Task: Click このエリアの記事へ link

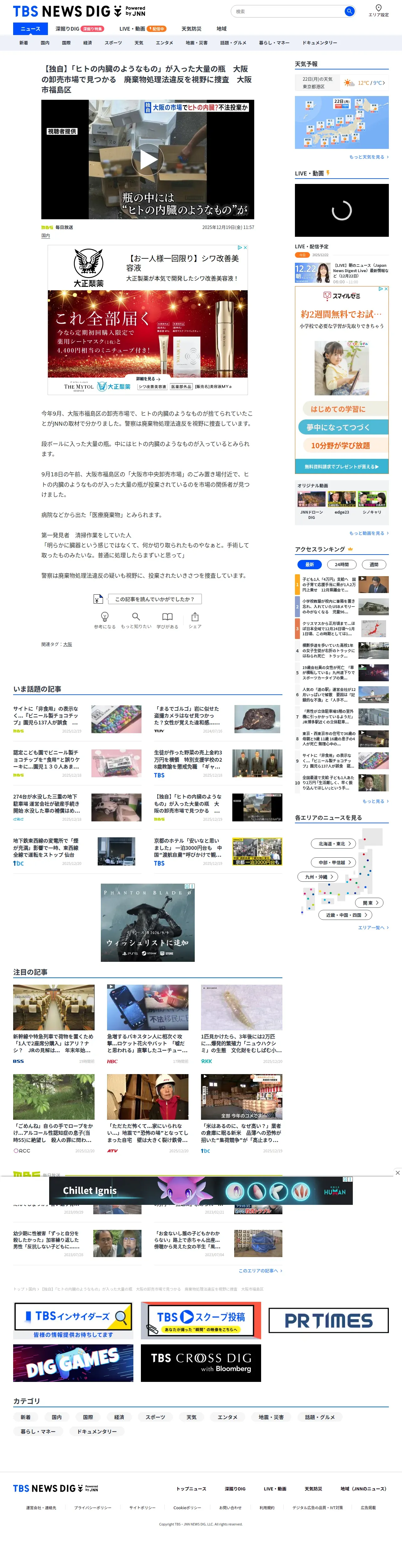Action: point(260,1270)
